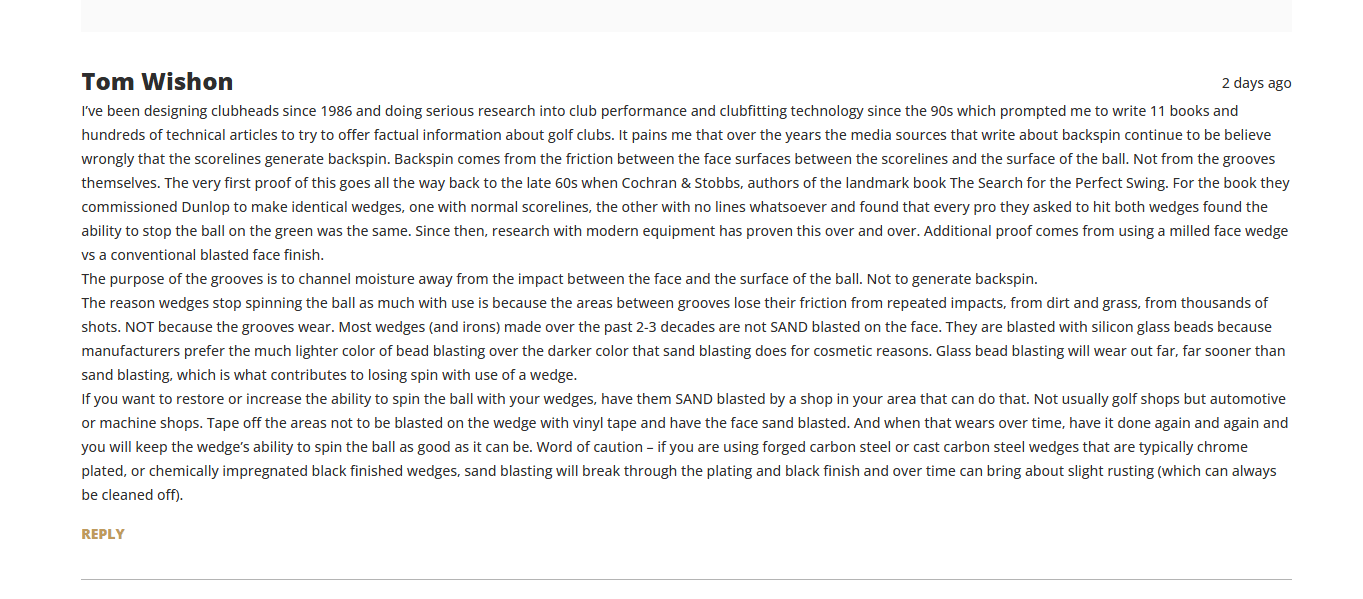Click the REPLY link under the comment
The height and width of the screenshot is (599, 1363).
click(x=103, y=534)
